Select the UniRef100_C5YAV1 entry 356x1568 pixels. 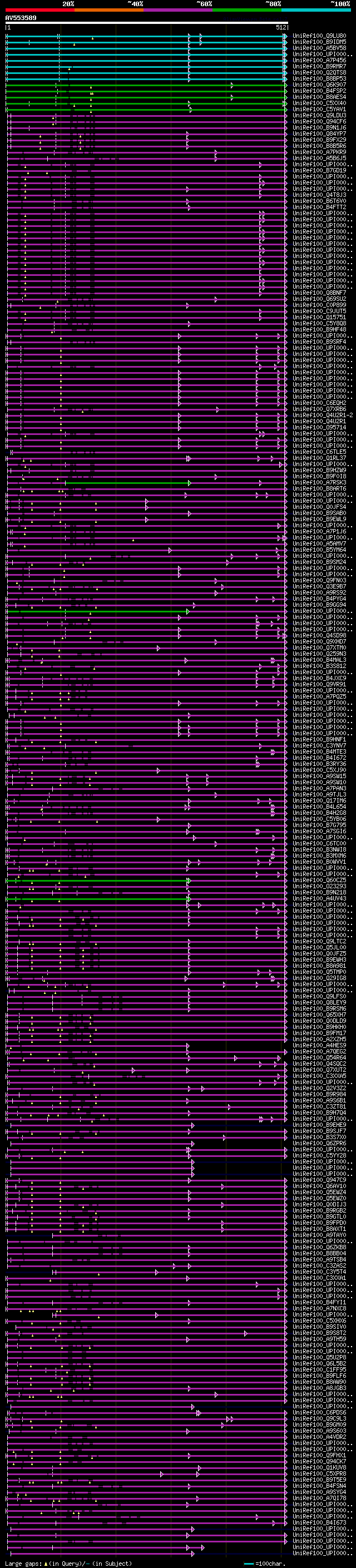click(319, 109)
